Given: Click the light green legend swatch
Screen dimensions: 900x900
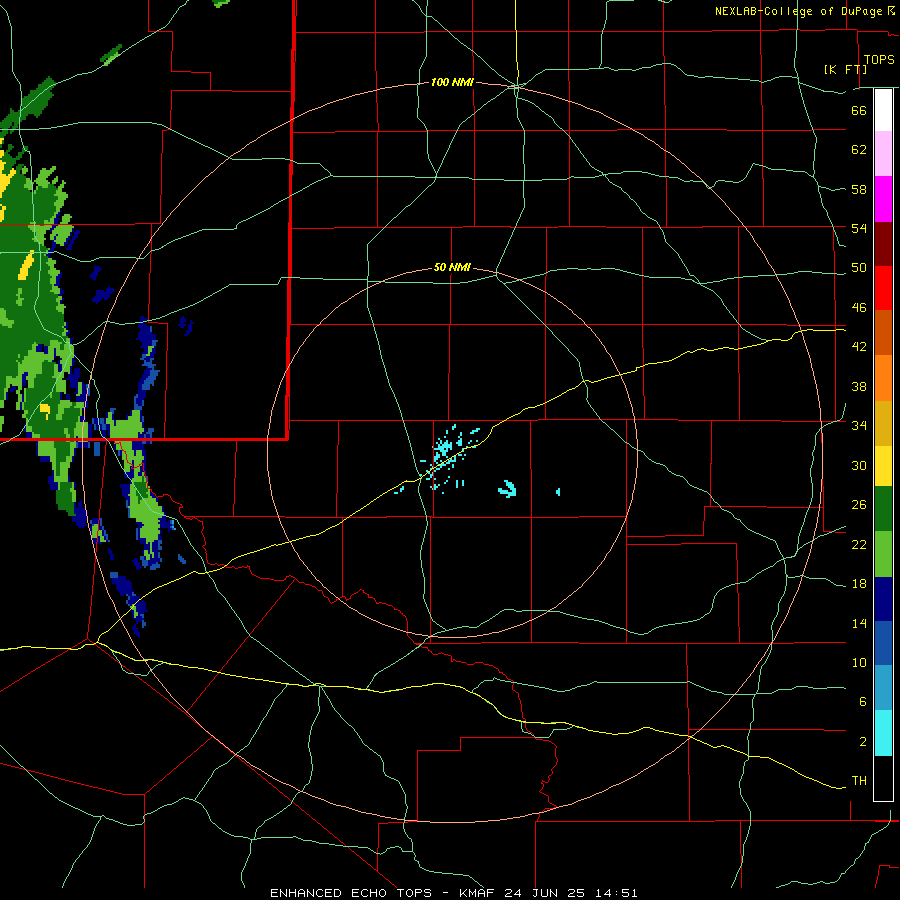Looking at the screenshot, I should [883, 554].
